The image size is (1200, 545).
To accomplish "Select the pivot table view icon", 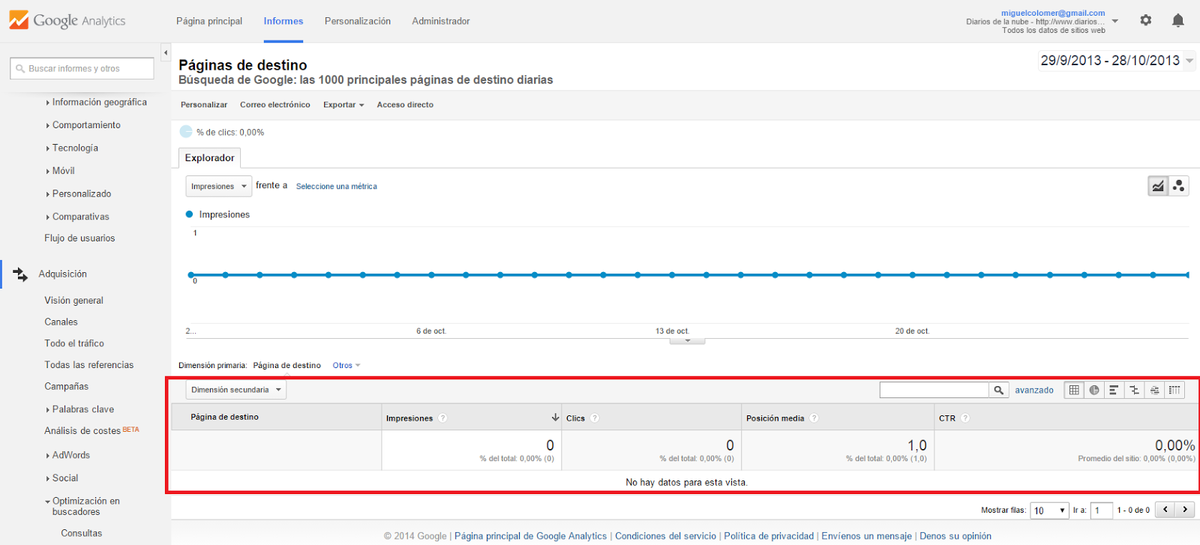I will 1175,390.
